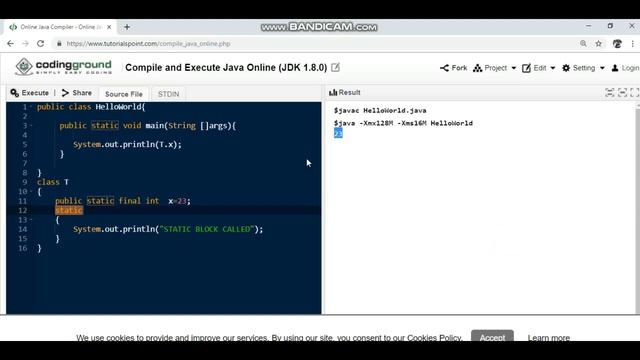Click '$java -Xmx128M -Xms16M HelloWorld' line
The height and width of the screenshot is (360, 640).
(403, 123)
